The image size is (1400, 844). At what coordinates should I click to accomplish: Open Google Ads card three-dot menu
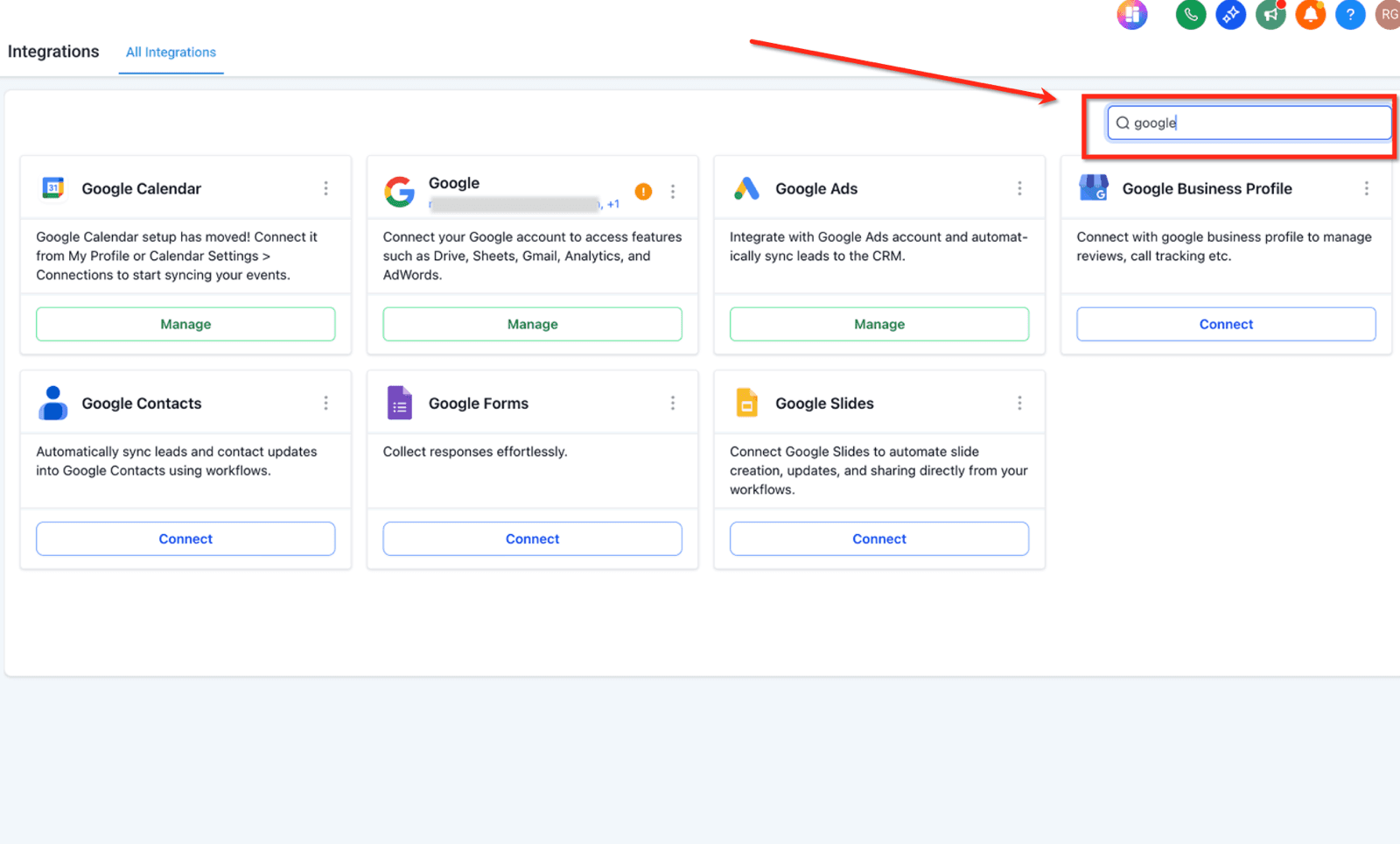pos(1019,188)
